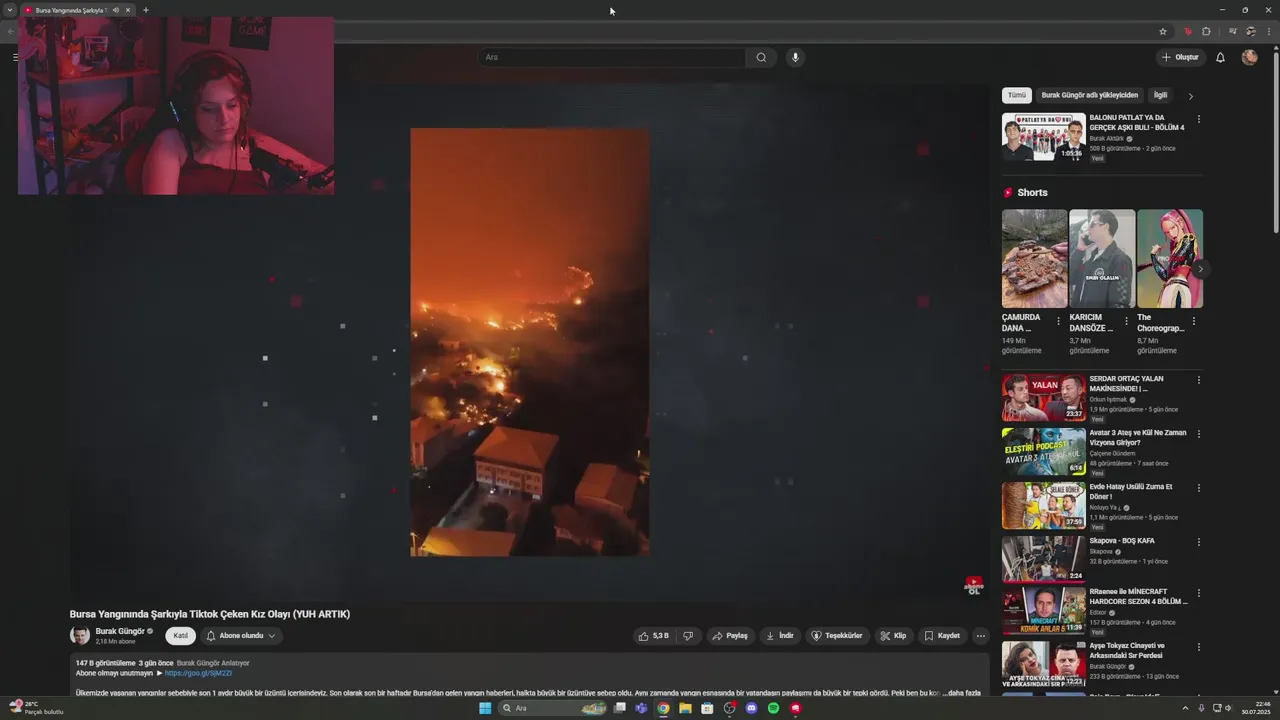Open the Abone olundu subscription dropdown
The width and height of the screenshot is (1280, 720).
pyautogui.click(x=240, y=636)
